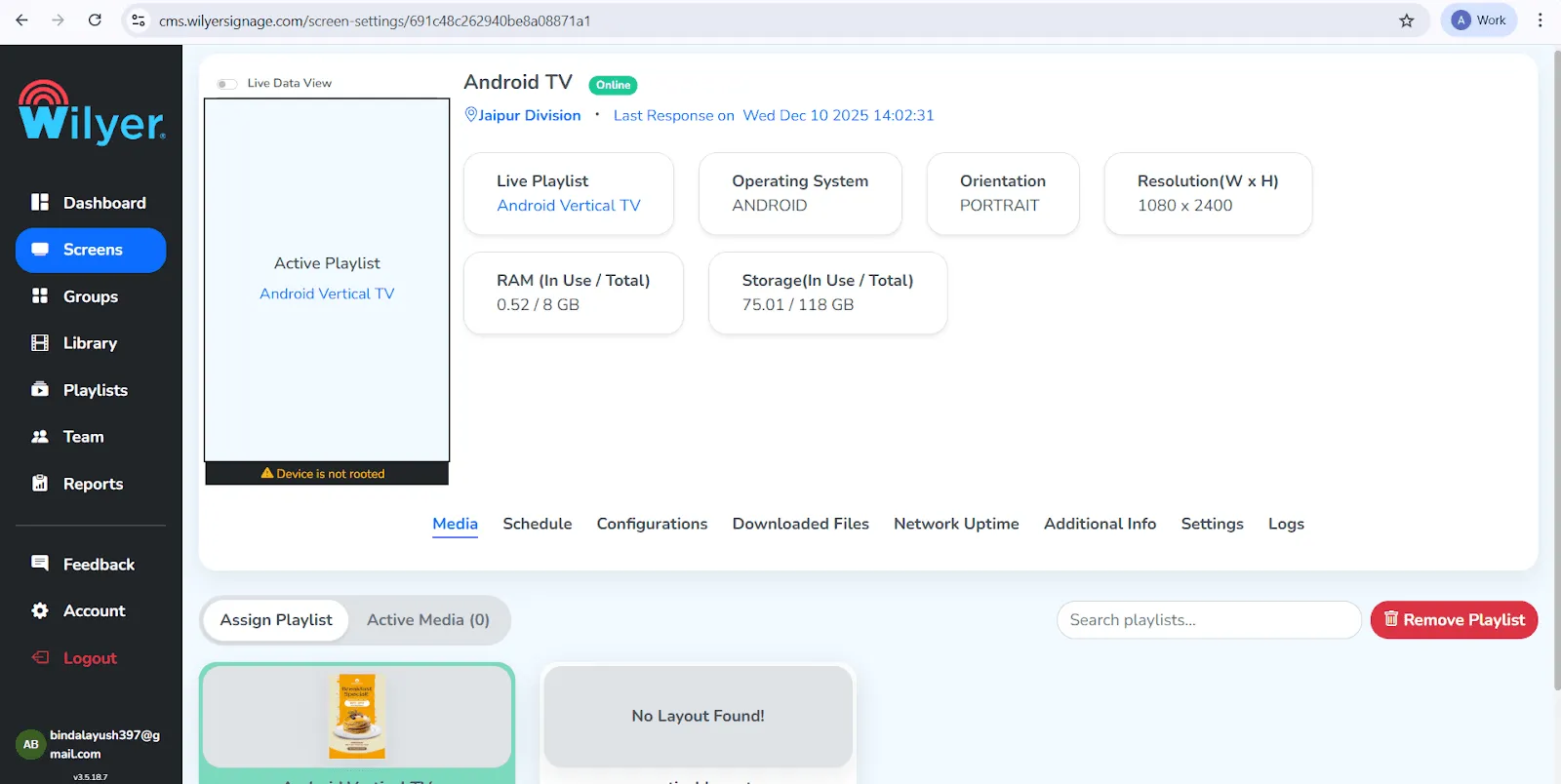
Task: Open Library film icon in sidebar
Action: click(40, 342)
